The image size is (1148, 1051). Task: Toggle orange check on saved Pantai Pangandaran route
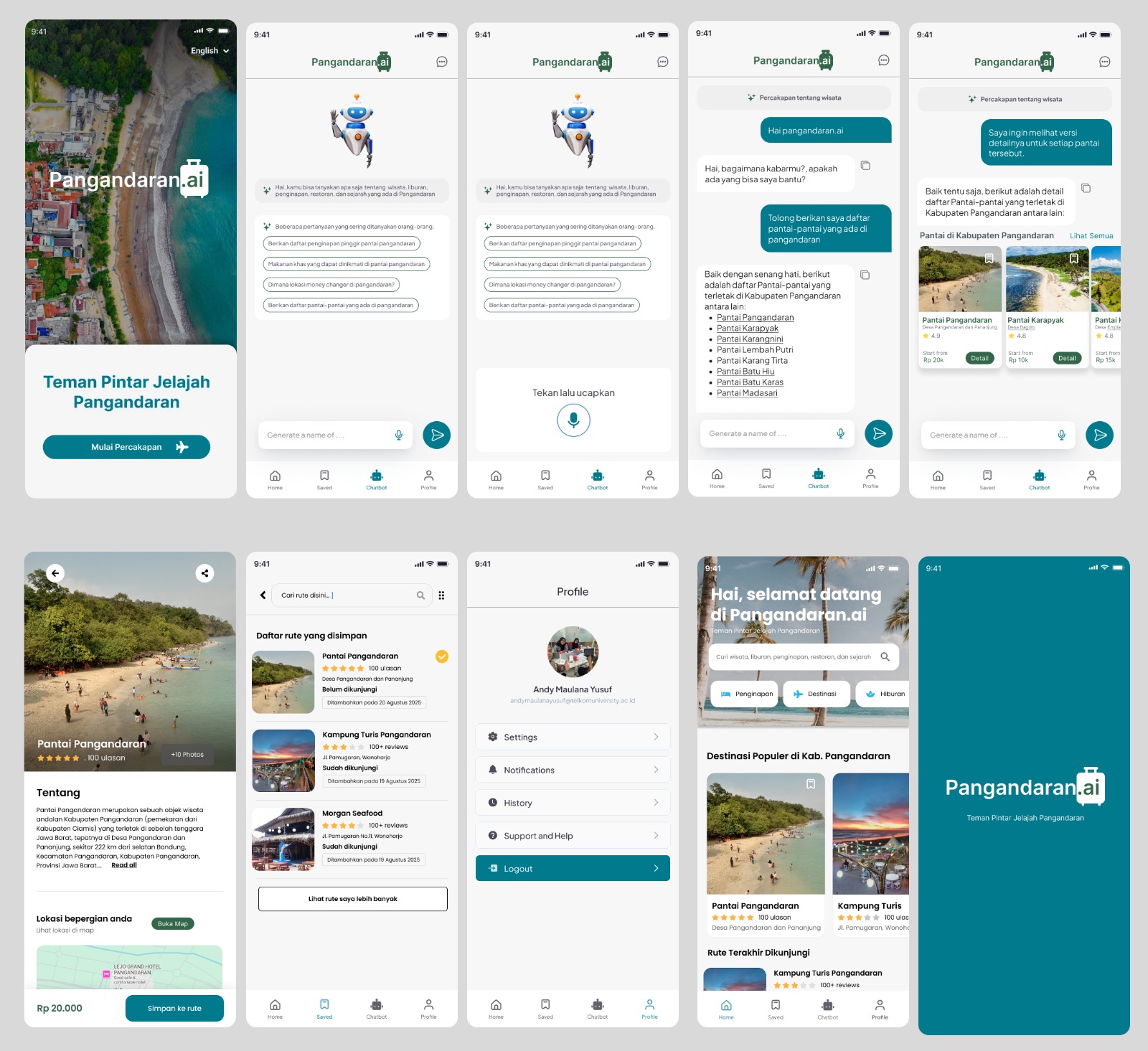pyautogui.click(x=442, y=656)
